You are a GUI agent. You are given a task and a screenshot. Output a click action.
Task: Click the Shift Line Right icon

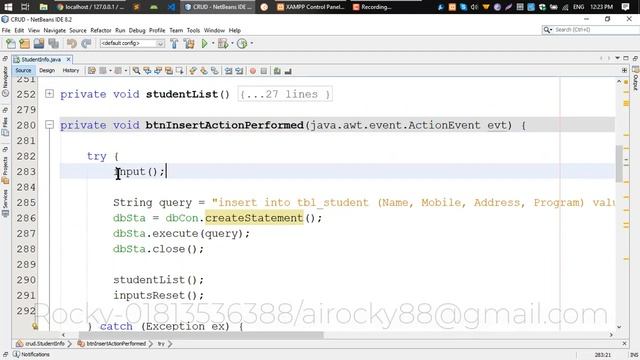[x=239, y=71]
